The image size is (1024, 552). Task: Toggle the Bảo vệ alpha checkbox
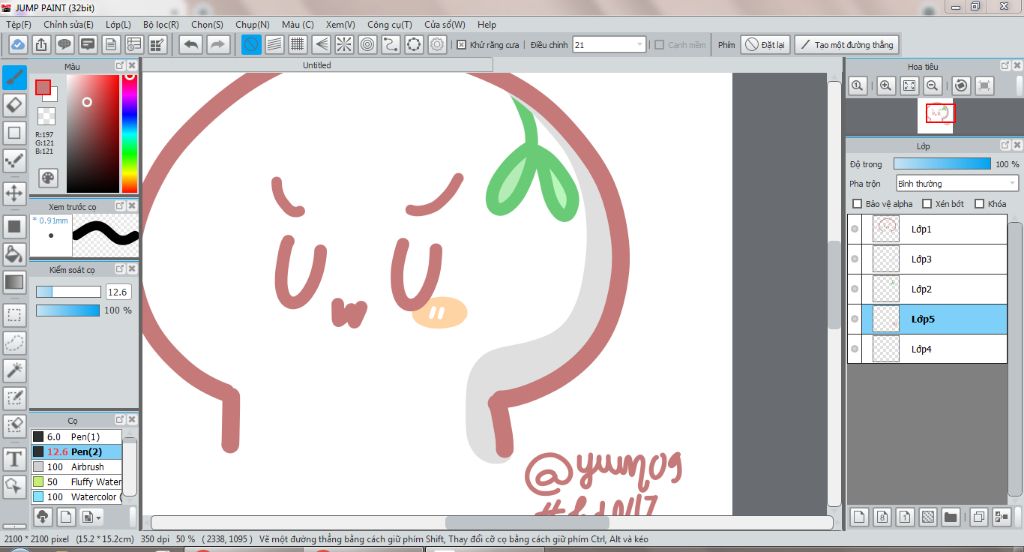[857, 204]
